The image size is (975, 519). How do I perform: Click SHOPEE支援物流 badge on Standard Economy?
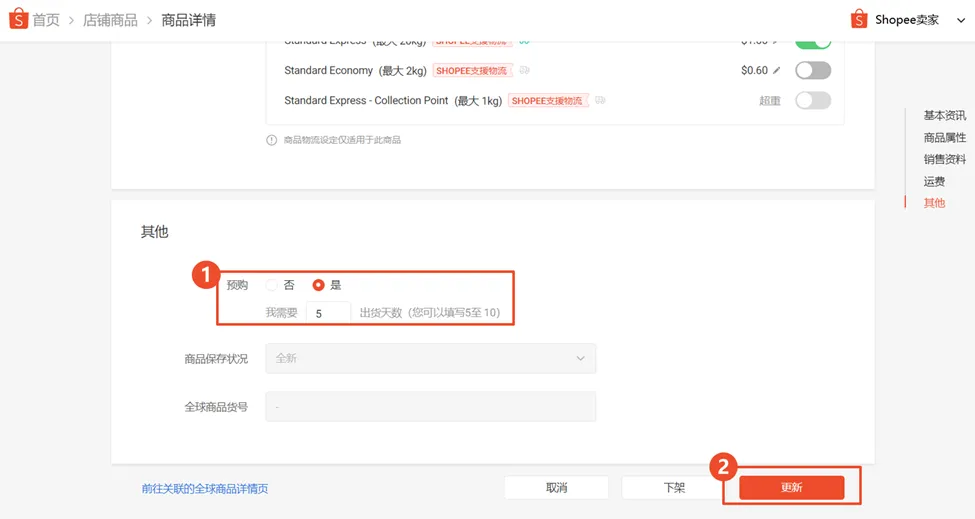pyautogui.click(x=471, y=71)
